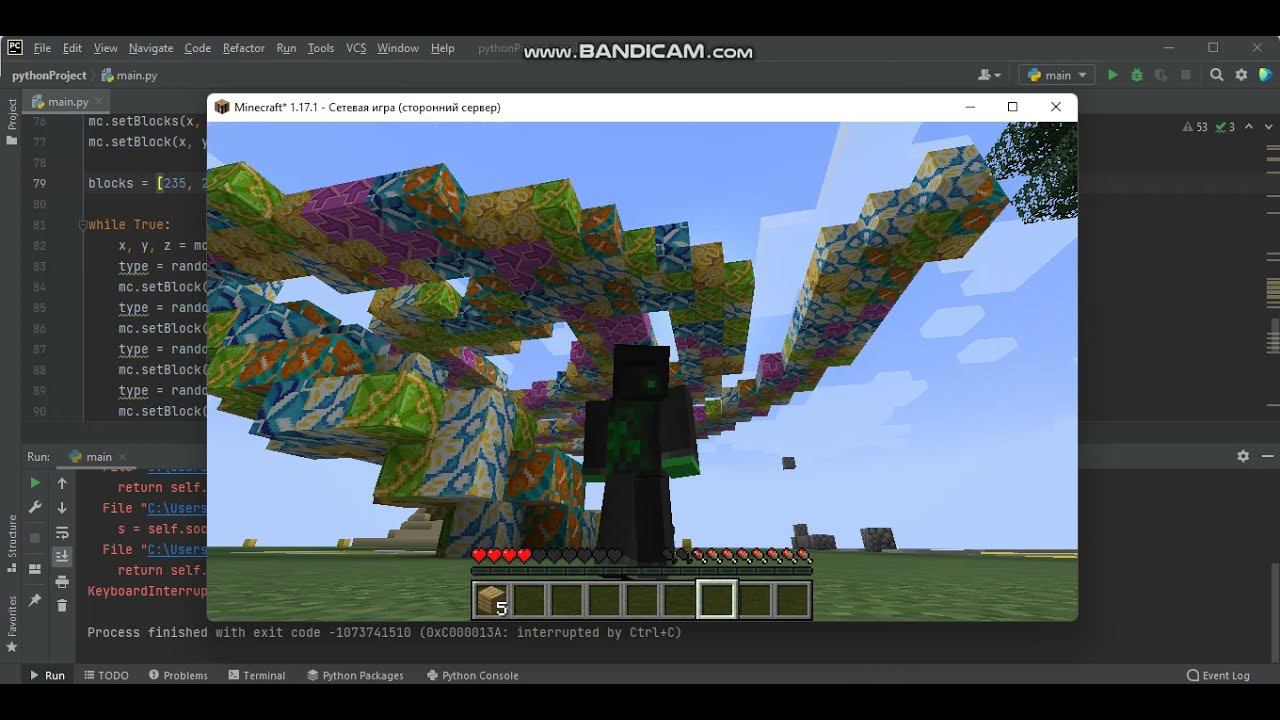1280x720 pixels.
Task: Toggle scroll to end in the Run console
Action: click(62, 556)
